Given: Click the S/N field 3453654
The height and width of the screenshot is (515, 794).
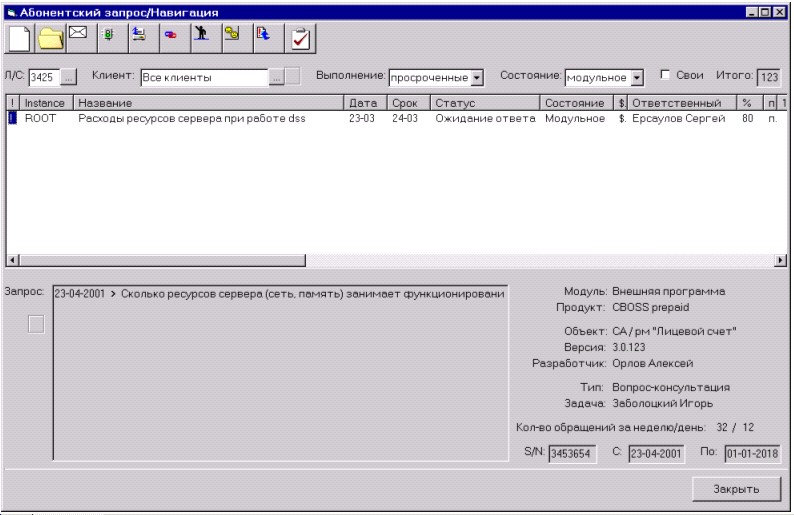Looking at the screenshot, I should coord(572,454).
